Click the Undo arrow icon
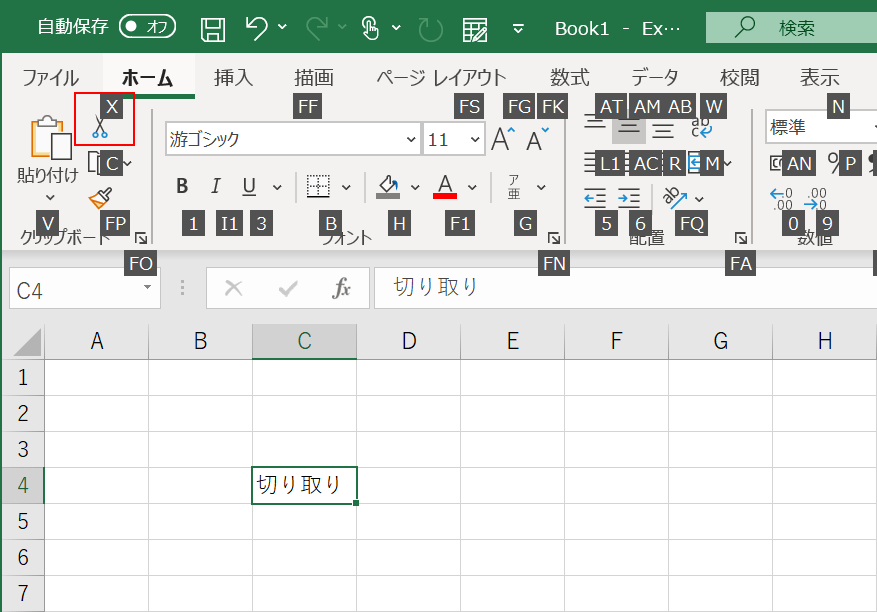Screen dimensions: 877x612 pos(256,28)
